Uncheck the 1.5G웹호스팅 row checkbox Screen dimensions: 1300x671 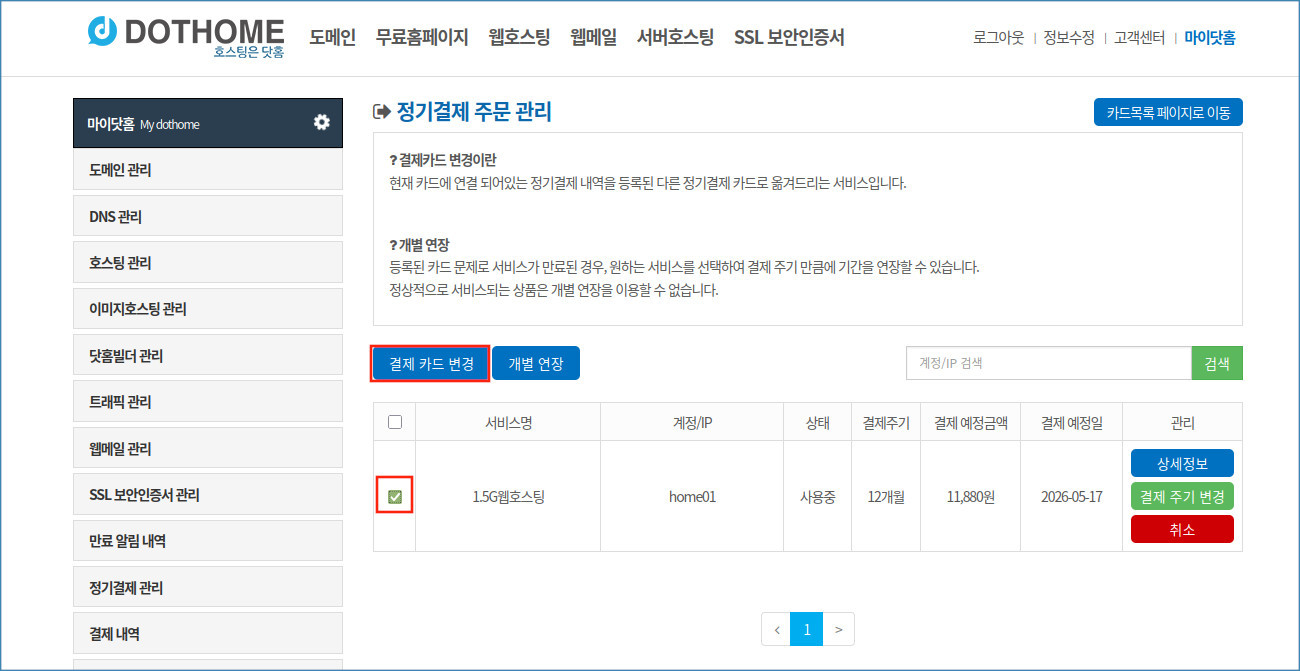click(395, 497)
